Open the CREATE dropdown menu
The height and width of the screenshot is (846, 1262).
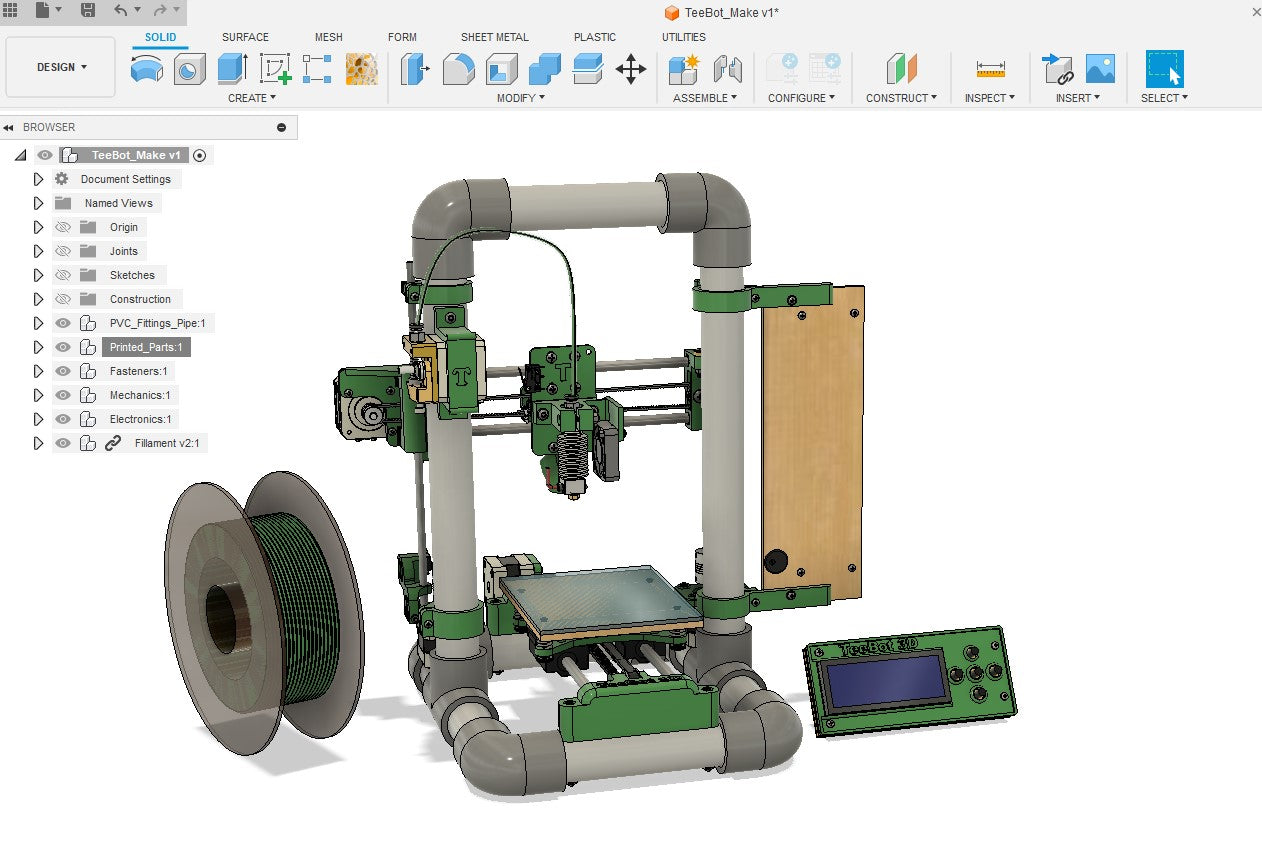coord(252,98)
